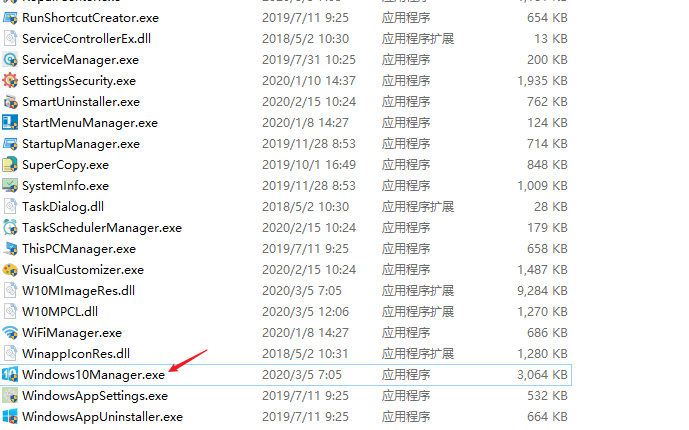This screenshot has height=430, width=689.
Task: Select the RunShortcutCreator.exe file name
Action: (91, 18)
